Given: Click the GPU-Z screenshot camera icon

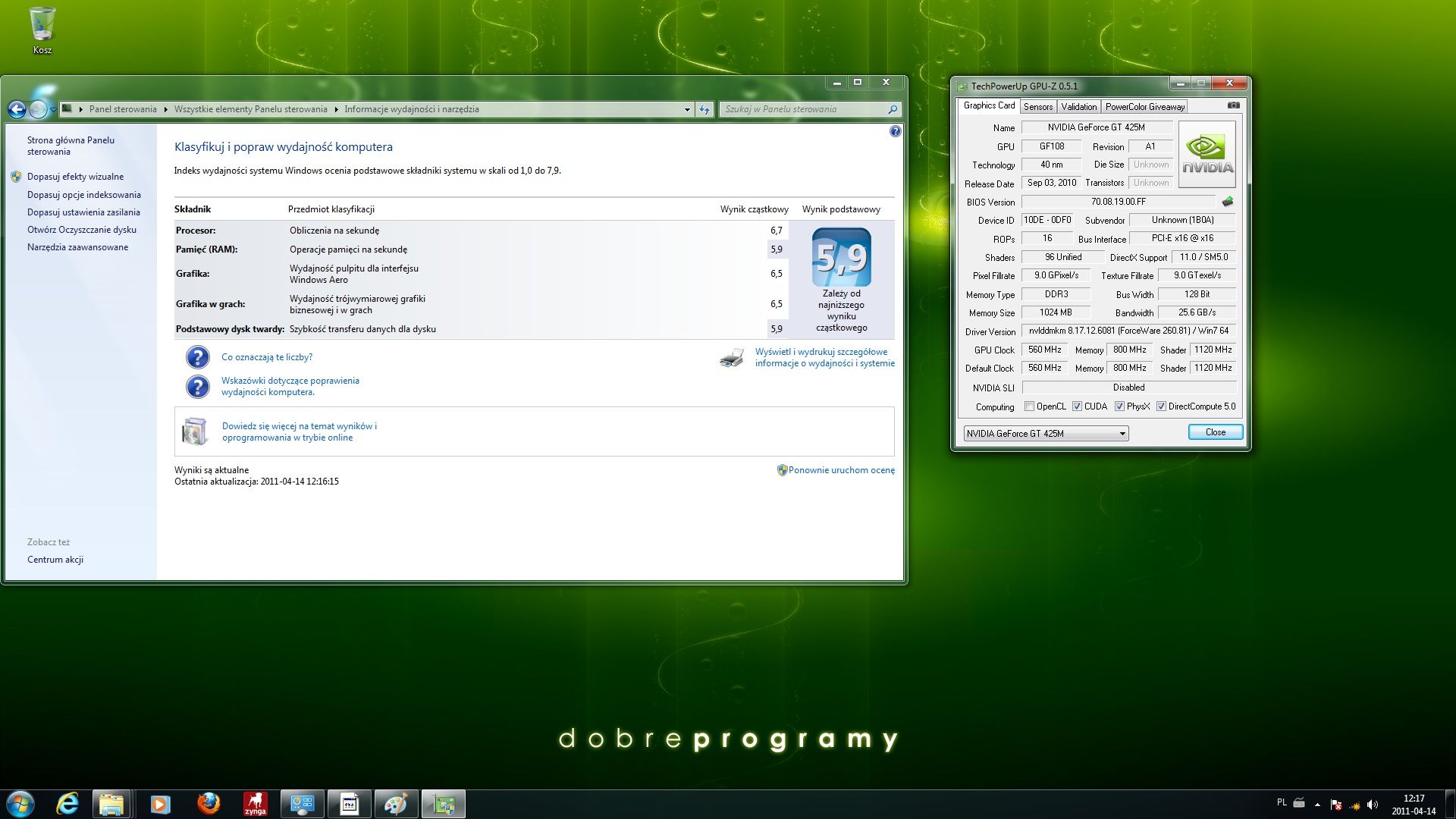Looking at the screenshot, I should click(1234, 105).
